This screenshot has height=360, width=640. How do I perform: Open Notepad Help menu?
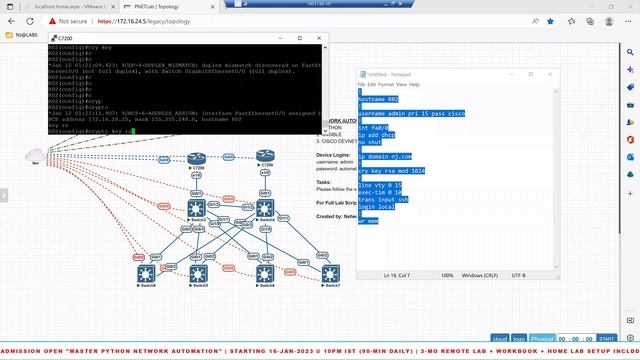click(x=414, y=84)
